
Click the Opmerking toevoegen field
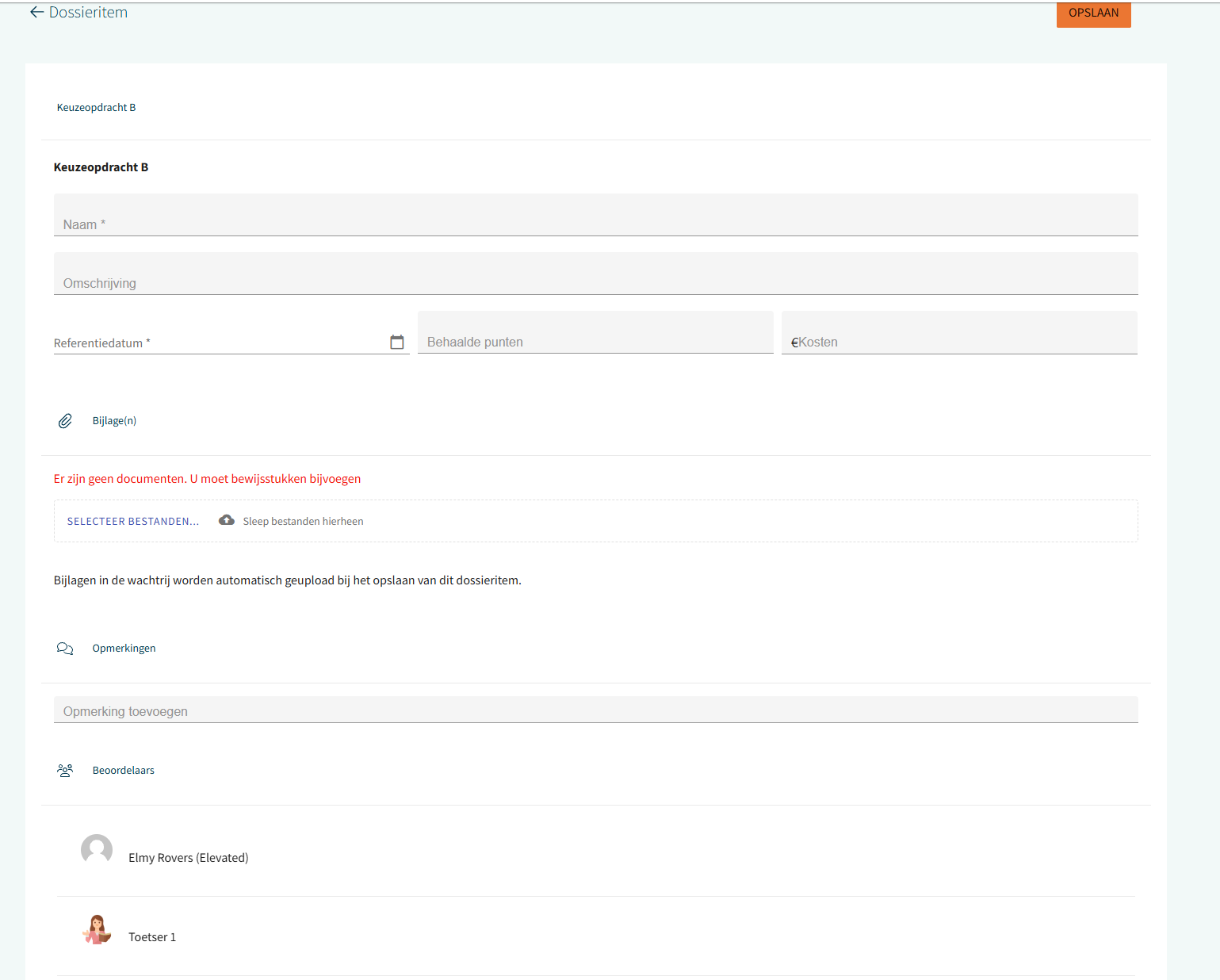pos(595,710)
